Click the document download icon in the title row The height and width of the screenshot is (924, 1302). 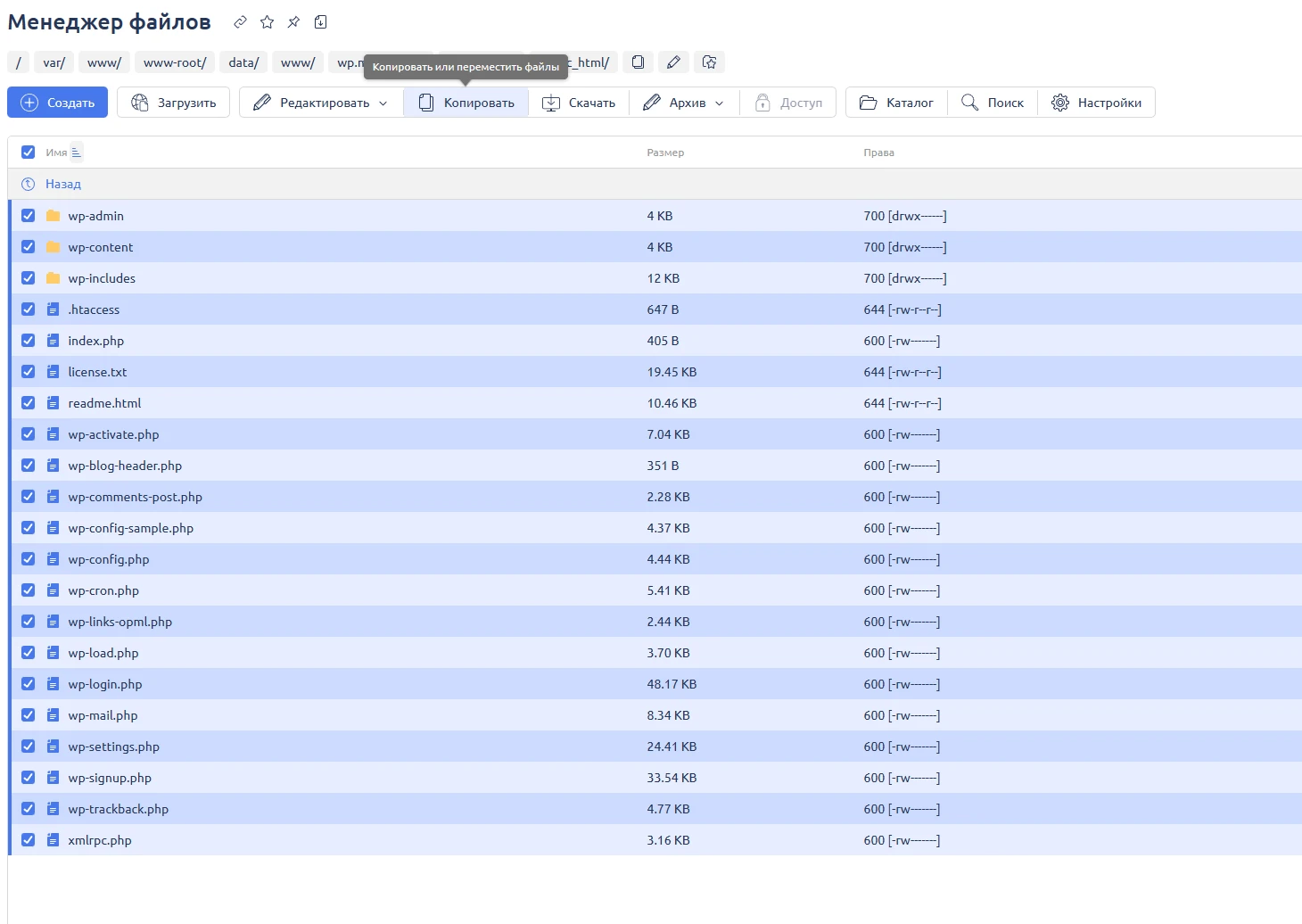(321, 22)
